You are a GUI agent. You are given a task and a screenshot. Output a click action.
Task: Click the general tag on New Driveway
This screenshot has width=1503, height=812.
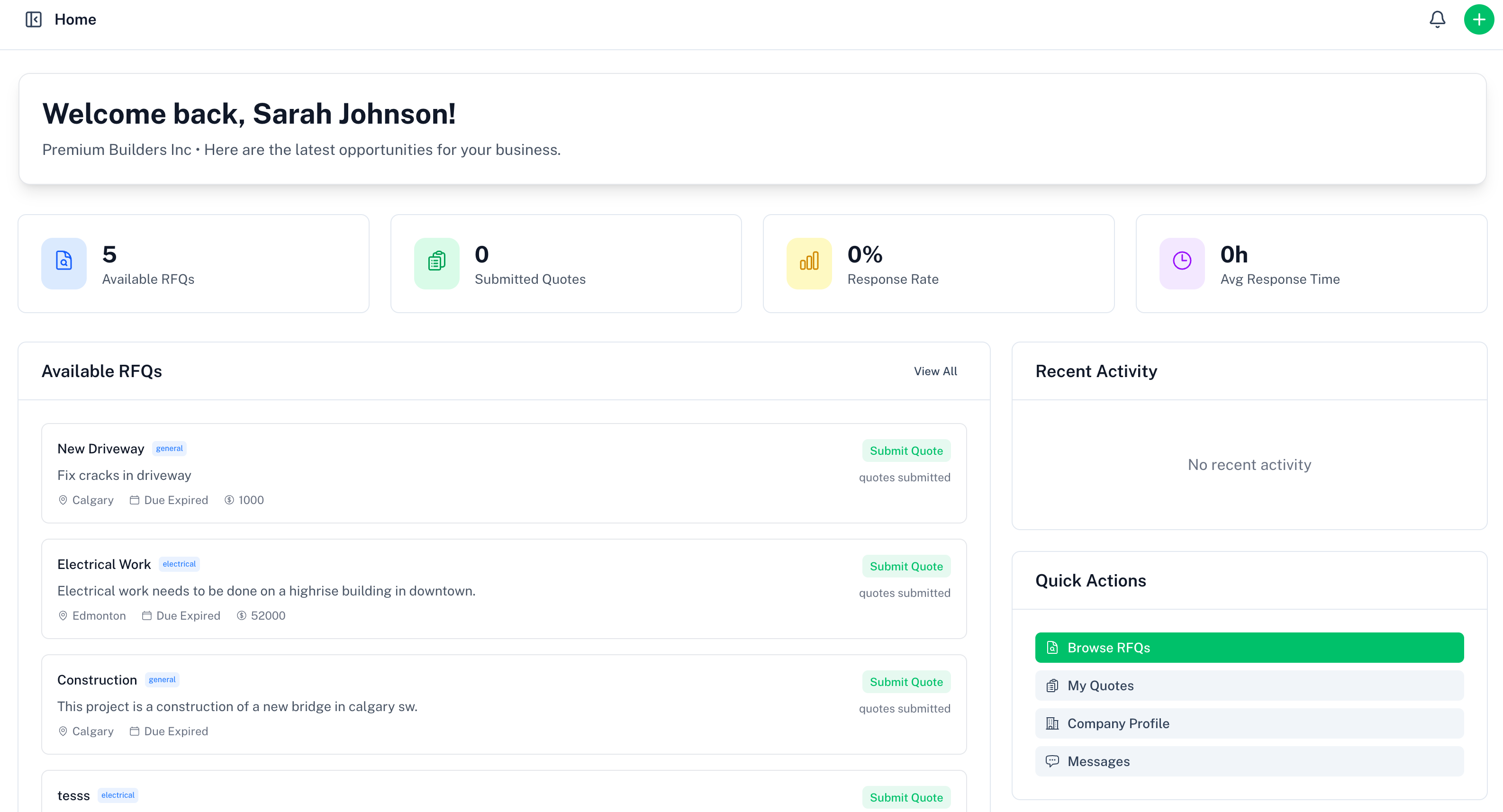pyautogui.click(x=169, y=448)
